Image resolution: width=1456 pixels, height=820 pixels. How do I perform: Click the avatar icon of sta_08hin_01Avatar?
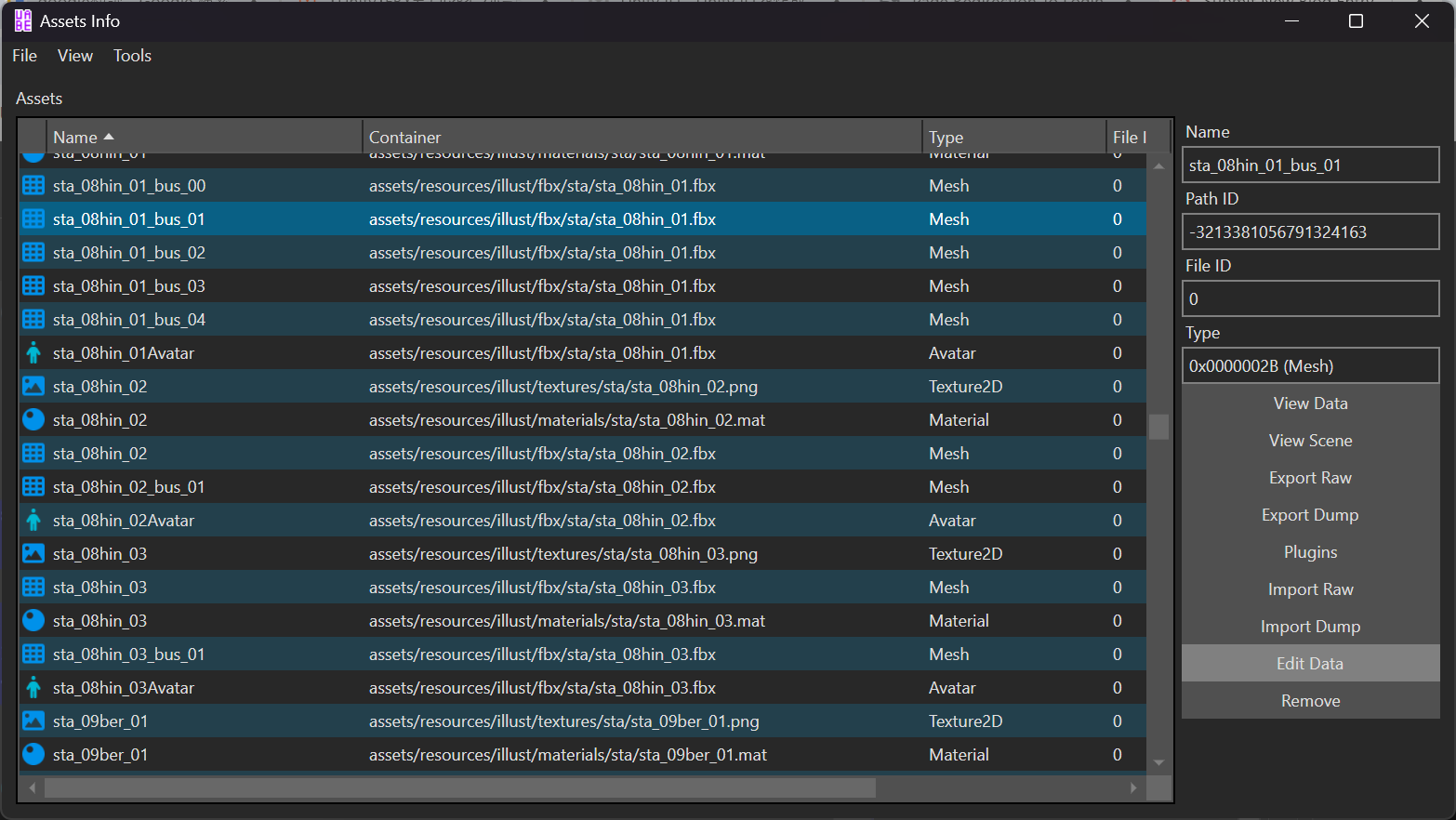point(33,352)
